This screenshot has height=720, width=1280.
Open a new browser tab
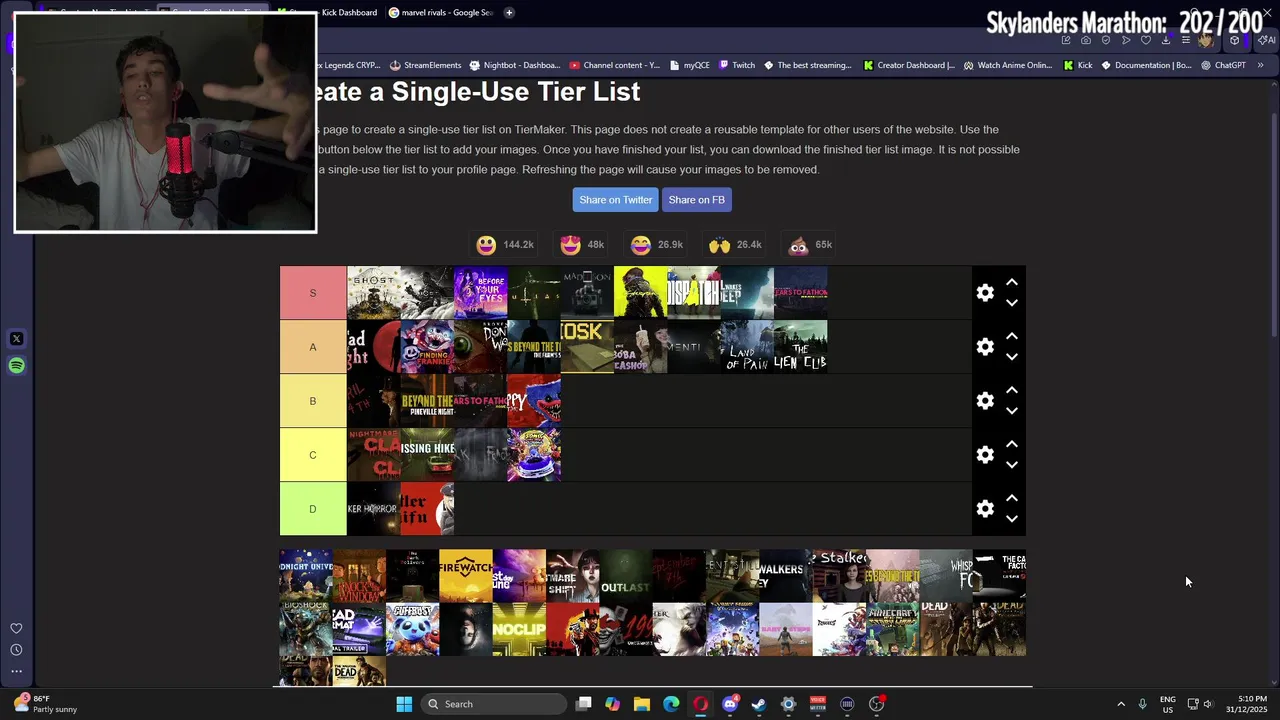pos(509,12)
